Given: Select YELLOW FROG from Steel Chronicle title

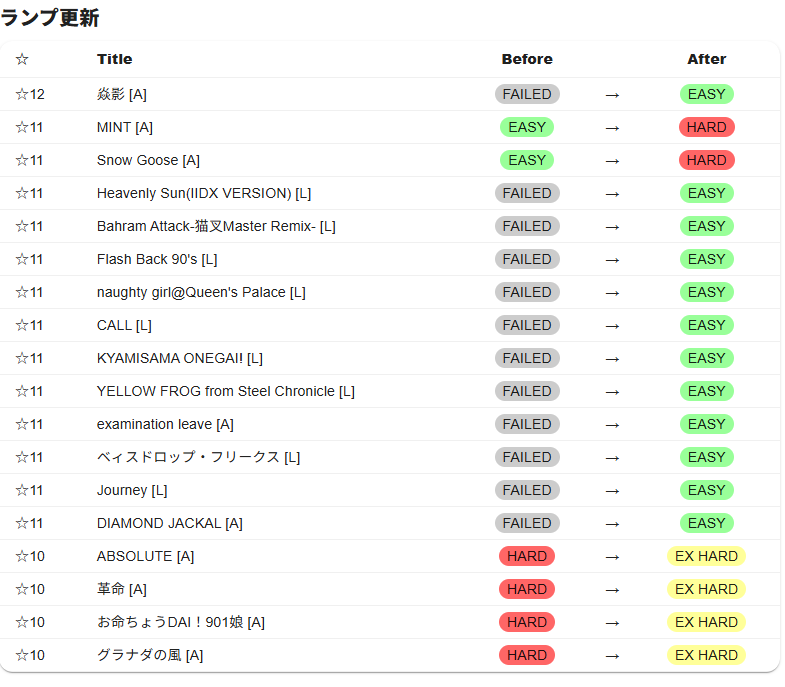Looking at the screenshot, I should [x=226, y=392].
